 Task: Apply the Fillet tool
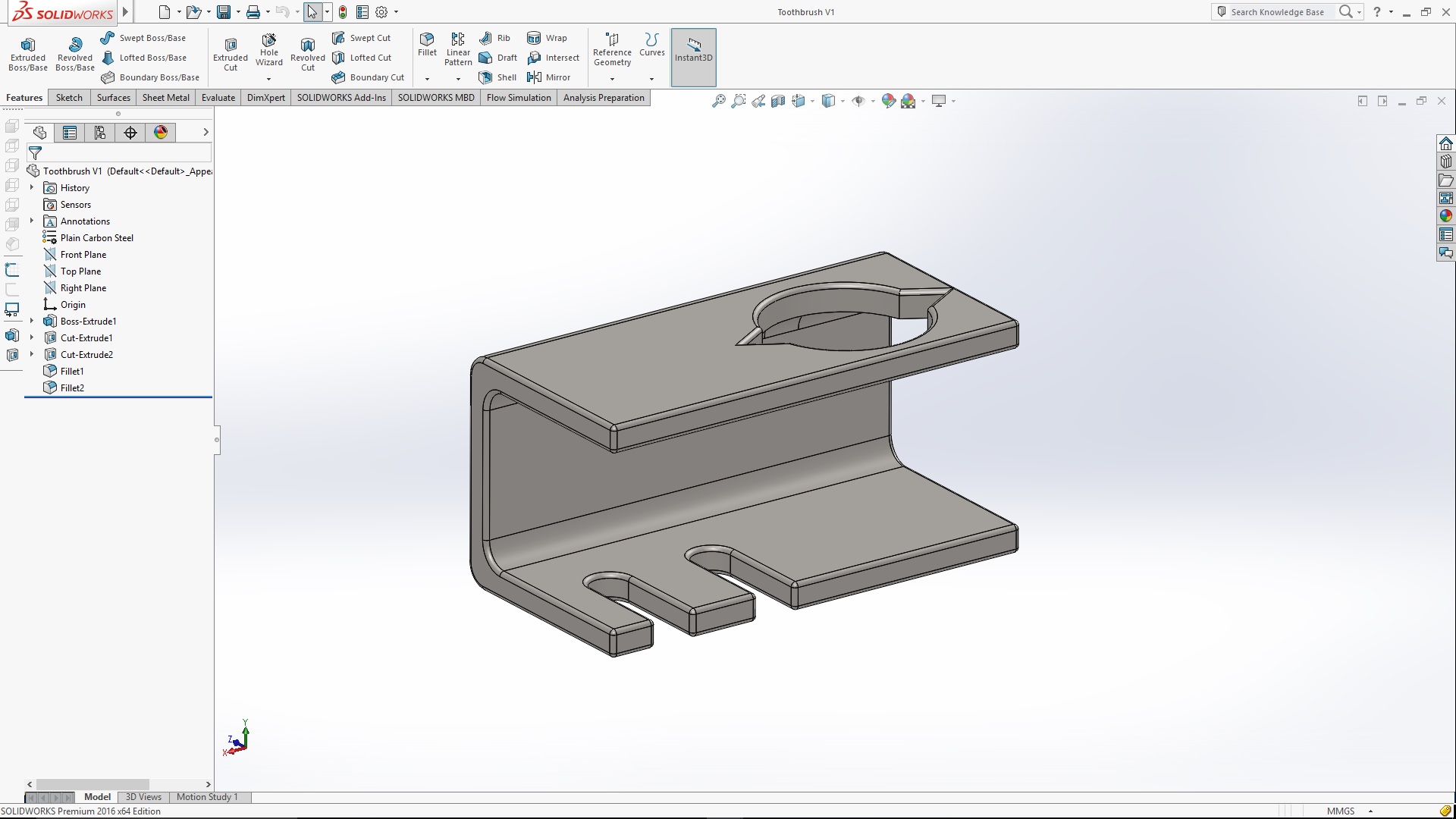point(427,45)
